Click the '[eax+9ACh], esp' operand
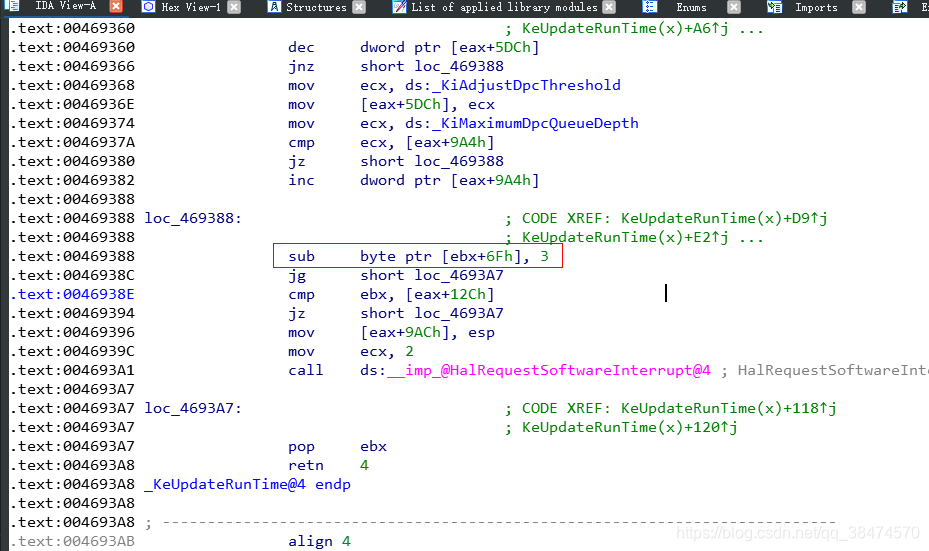Screen dimensions: 929x551 [x=427, y=332]
